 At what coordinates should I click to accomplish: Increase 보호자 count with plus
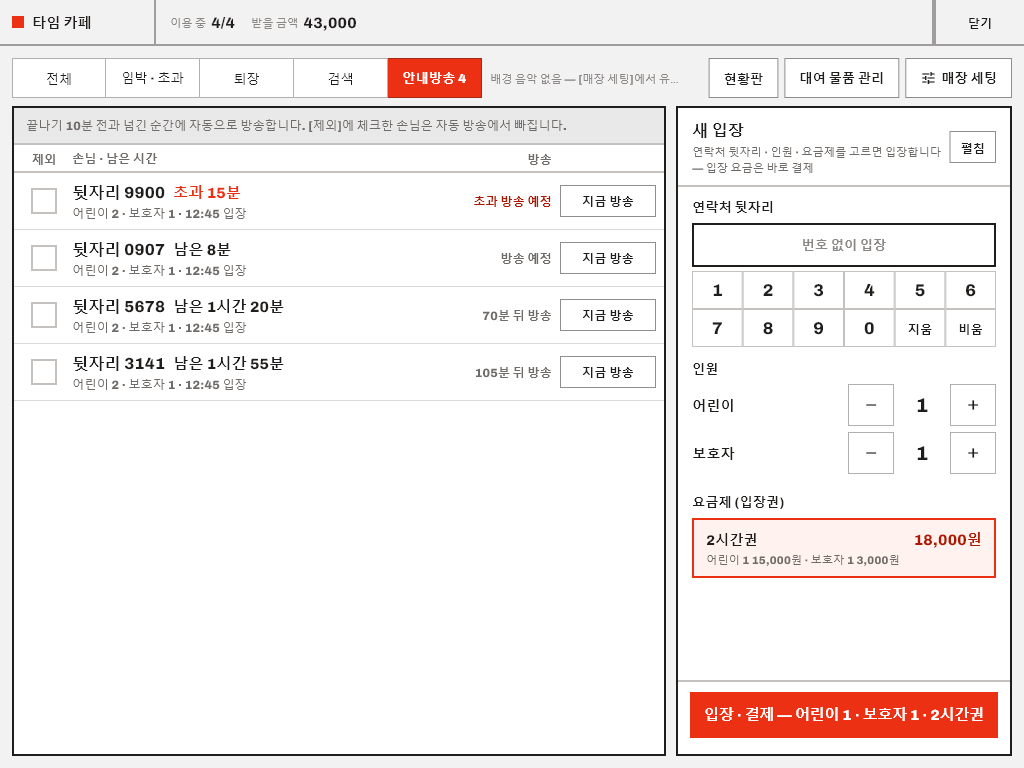(x=972, y=453)
